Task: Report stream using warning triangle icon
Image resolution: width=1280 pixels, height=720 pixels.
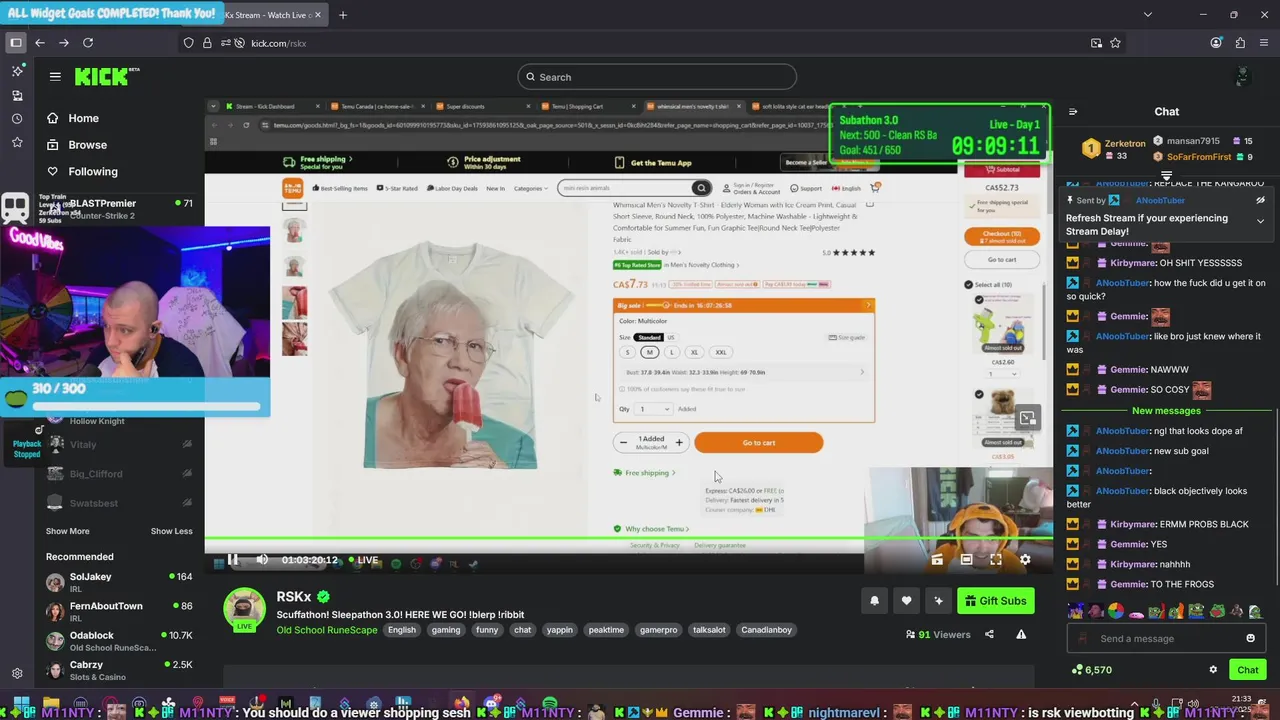Action: (1021, 634)
